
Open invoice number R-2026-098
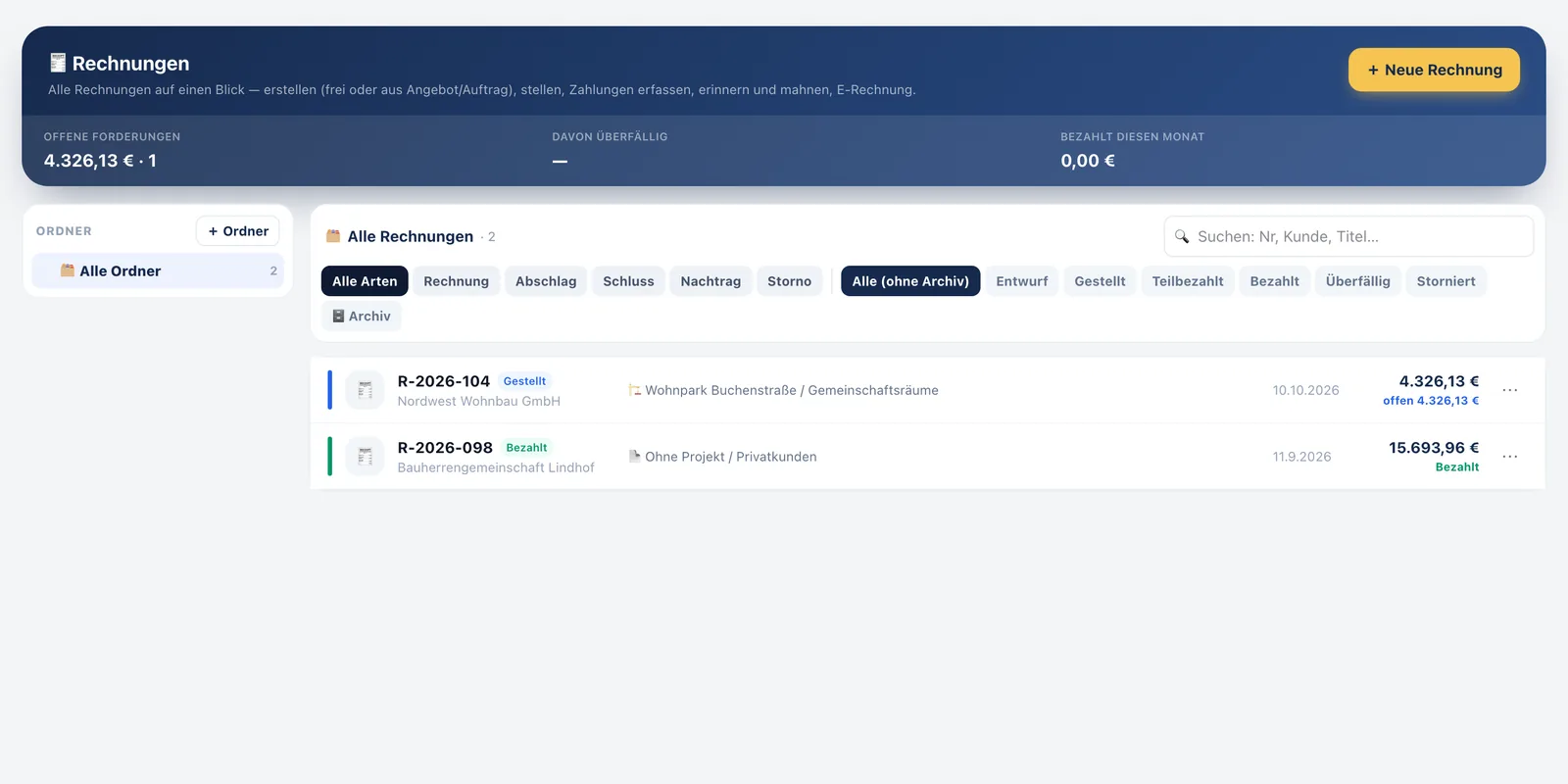click(x=445, y=448)
